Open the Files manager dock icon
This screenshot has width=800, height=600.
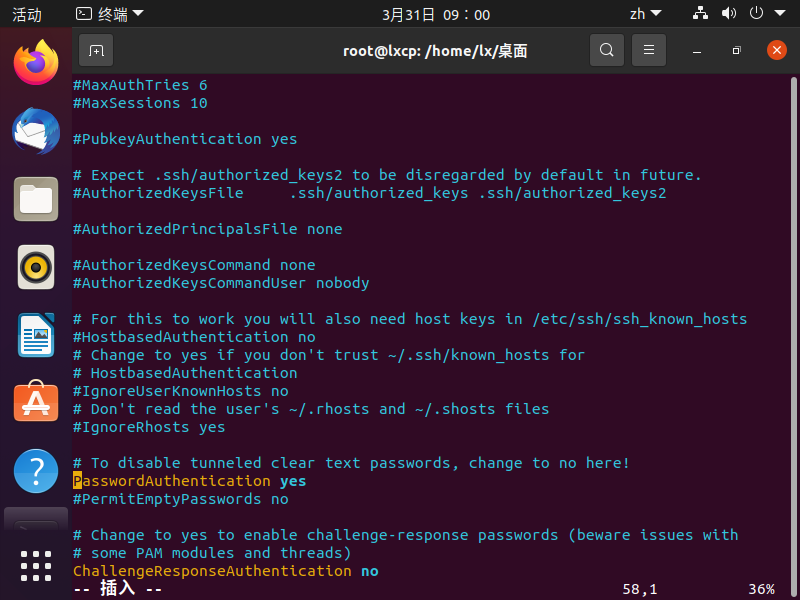coord(36,199)
